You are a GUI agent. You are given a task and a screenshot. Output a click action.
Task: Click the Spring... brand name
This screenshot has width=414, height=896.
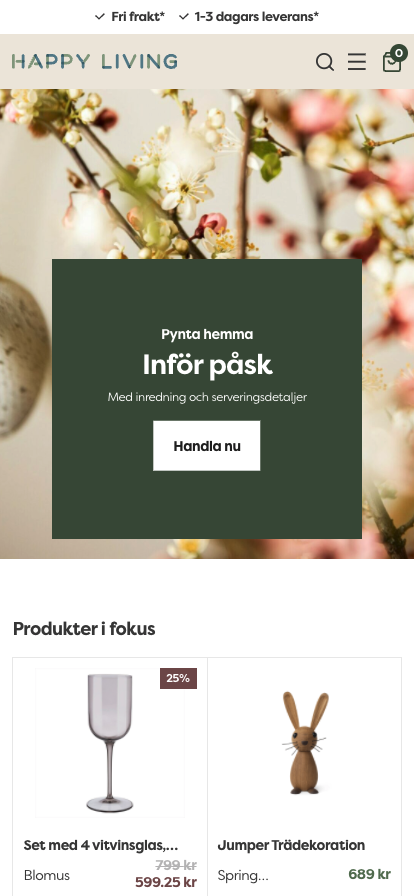243,875
